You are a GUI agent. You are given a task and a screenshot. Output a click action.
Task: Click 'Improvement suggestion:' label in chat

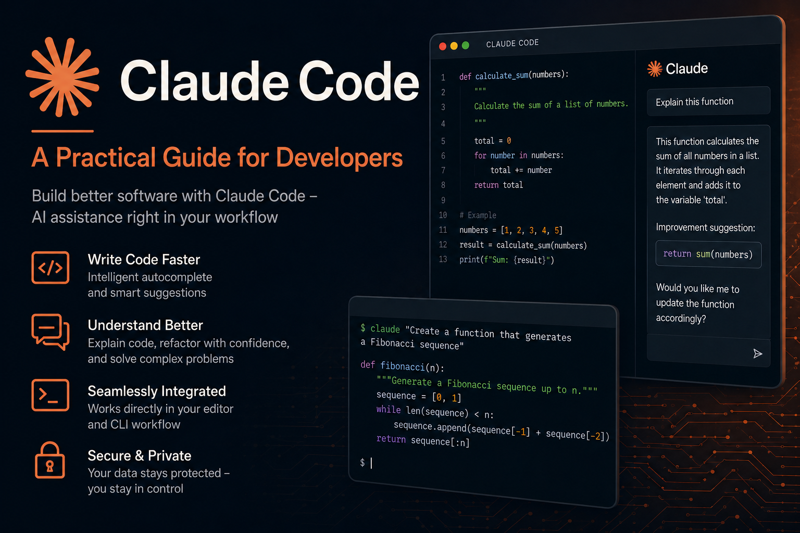click(705, 227)
